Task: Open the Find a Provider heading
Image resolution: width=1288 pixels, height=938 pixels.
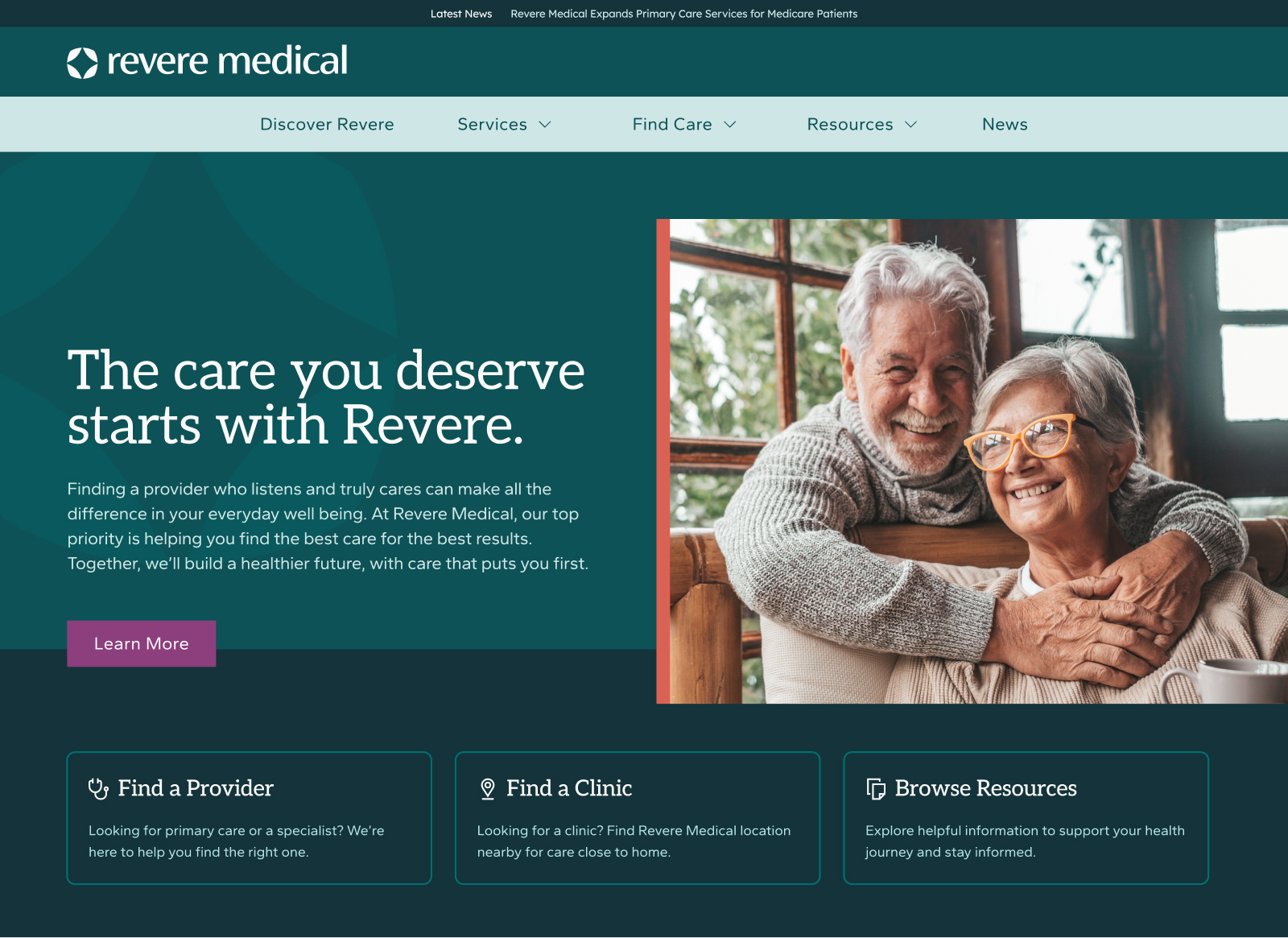Action: (196, 788)
